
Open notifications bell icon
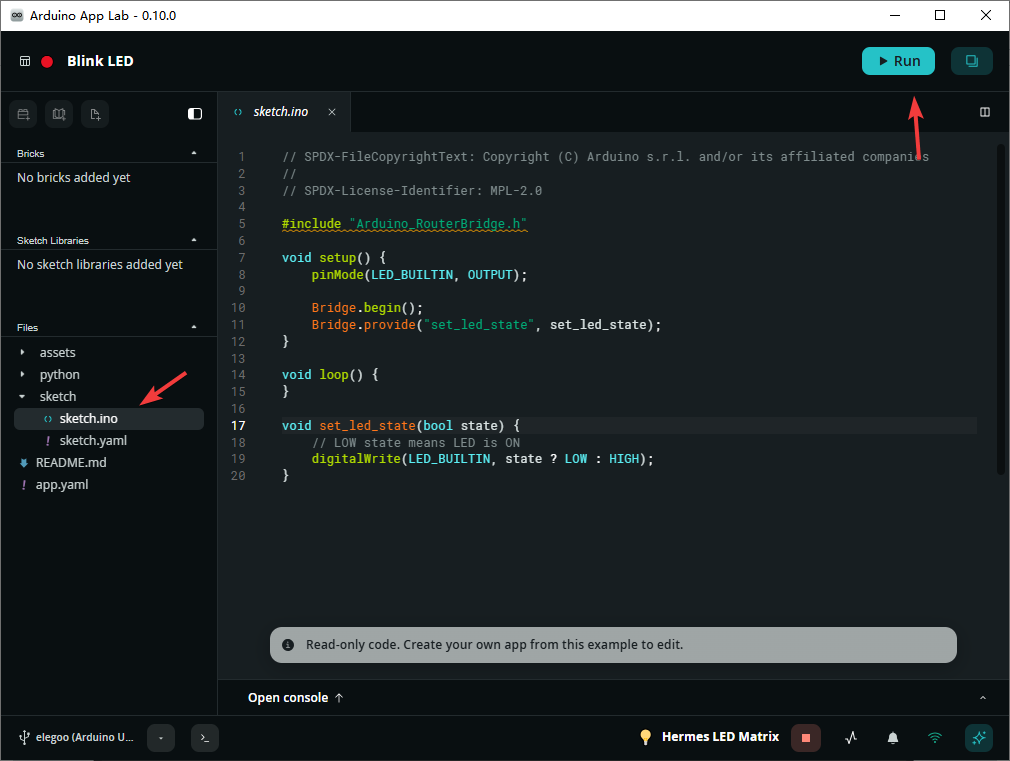893,738
